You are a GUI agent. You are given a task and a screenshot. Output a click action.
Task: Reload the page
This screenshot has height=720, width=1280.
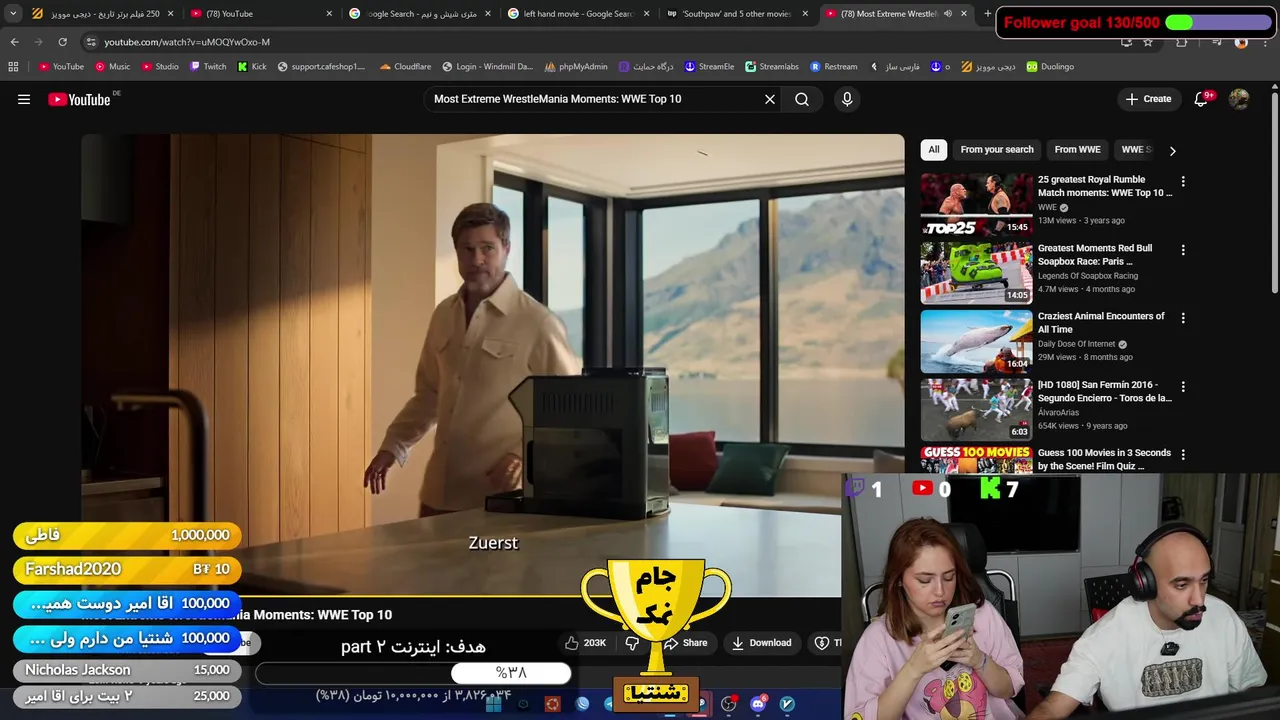click(x=62, y=42)
